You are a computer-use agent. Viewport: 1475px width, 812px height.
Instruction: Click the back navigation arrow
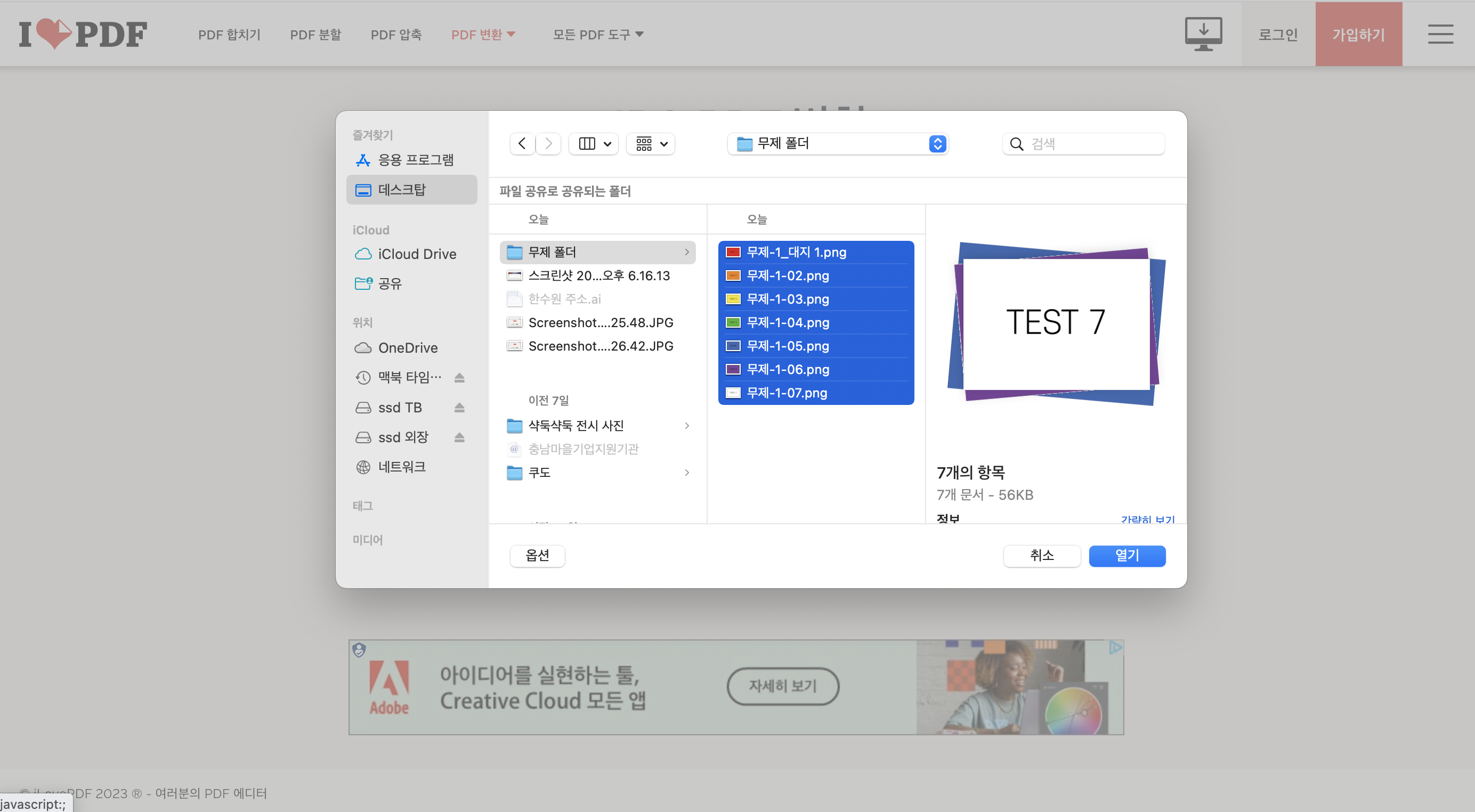pyautogui.click(x=522, y=144)
